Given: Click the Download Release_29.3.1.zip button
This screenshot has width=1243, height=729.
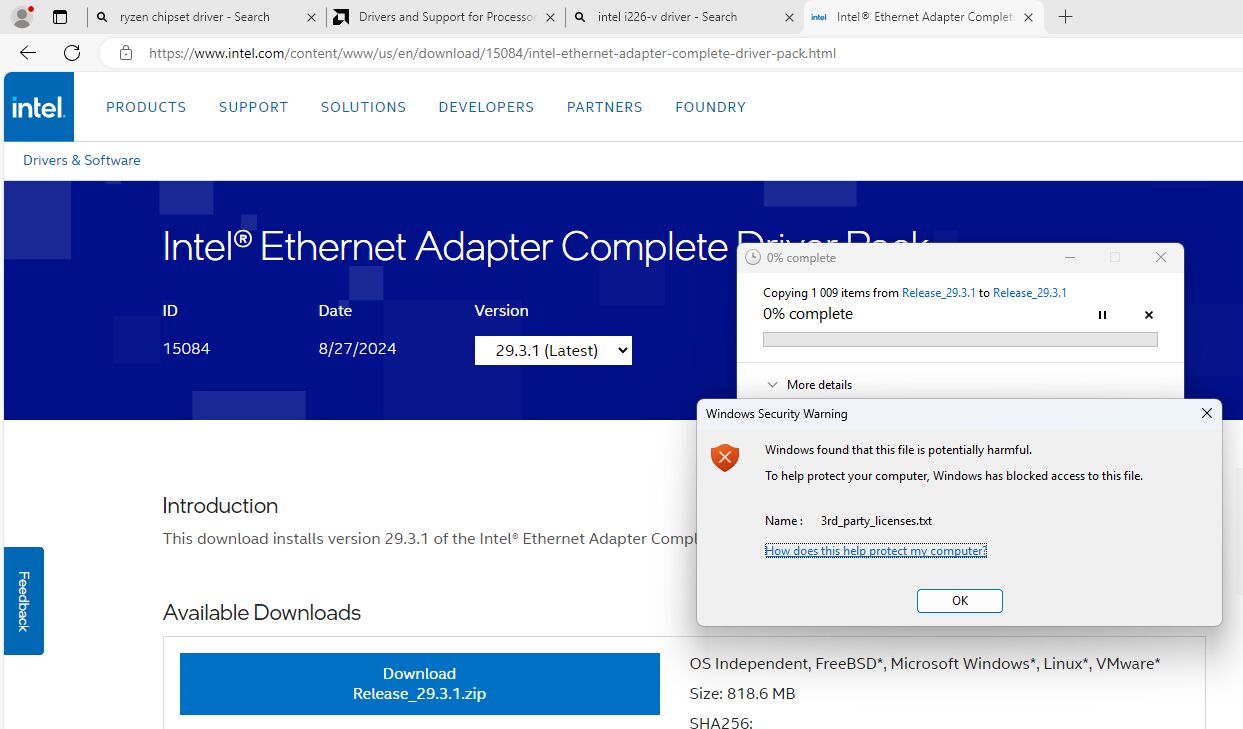Looking at the screenshot, I should [x=420, y=684].
